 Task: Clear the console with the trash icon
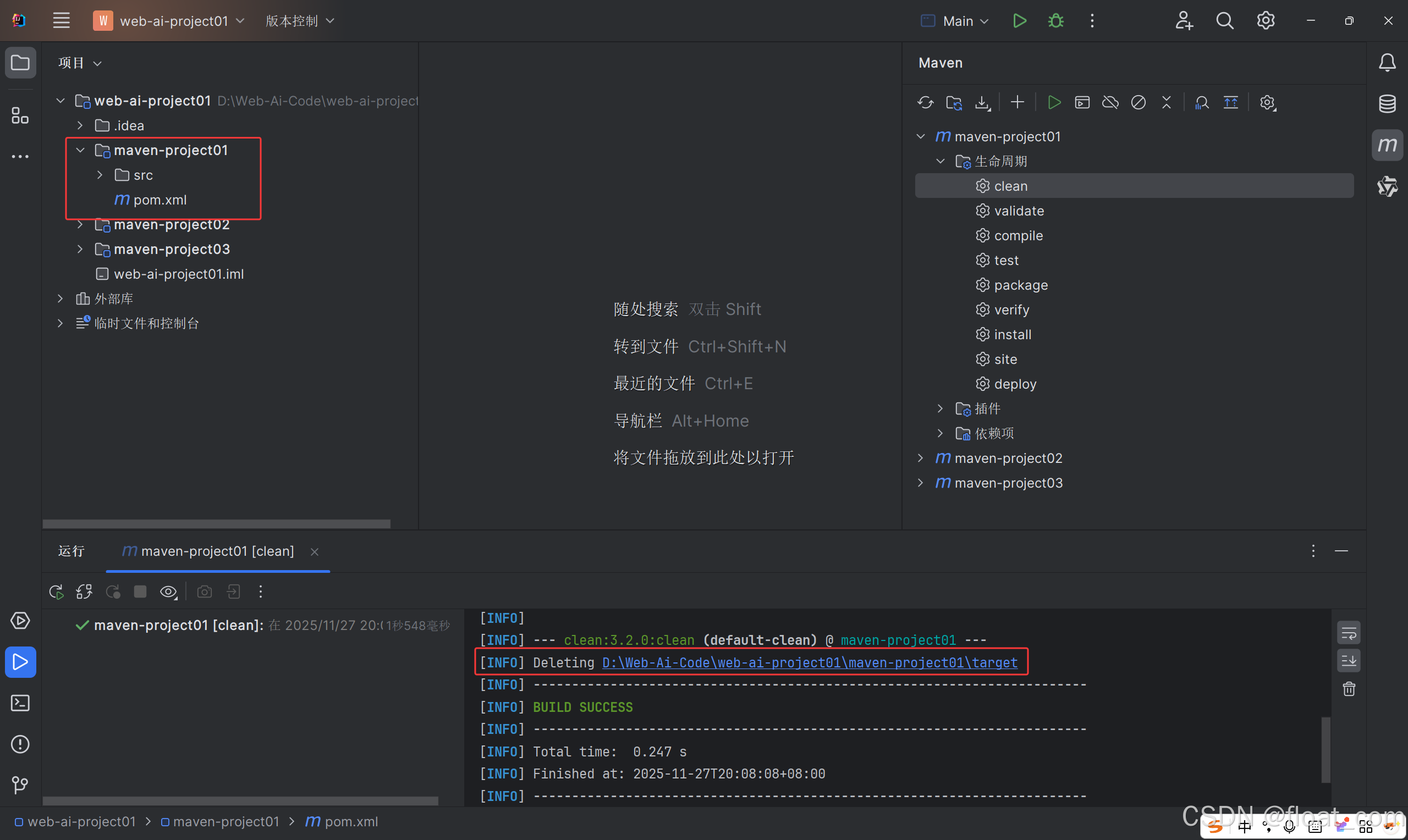(x=1349, y=689)
